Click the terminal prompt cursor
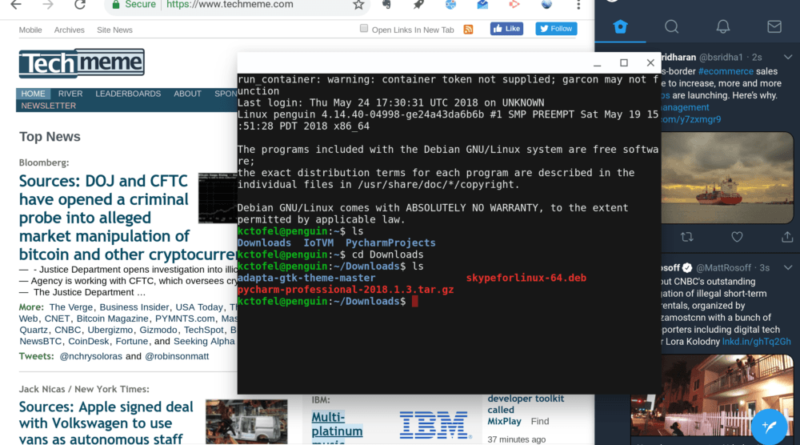The height and width of the screenshot is (445, 800). point(415,301)
